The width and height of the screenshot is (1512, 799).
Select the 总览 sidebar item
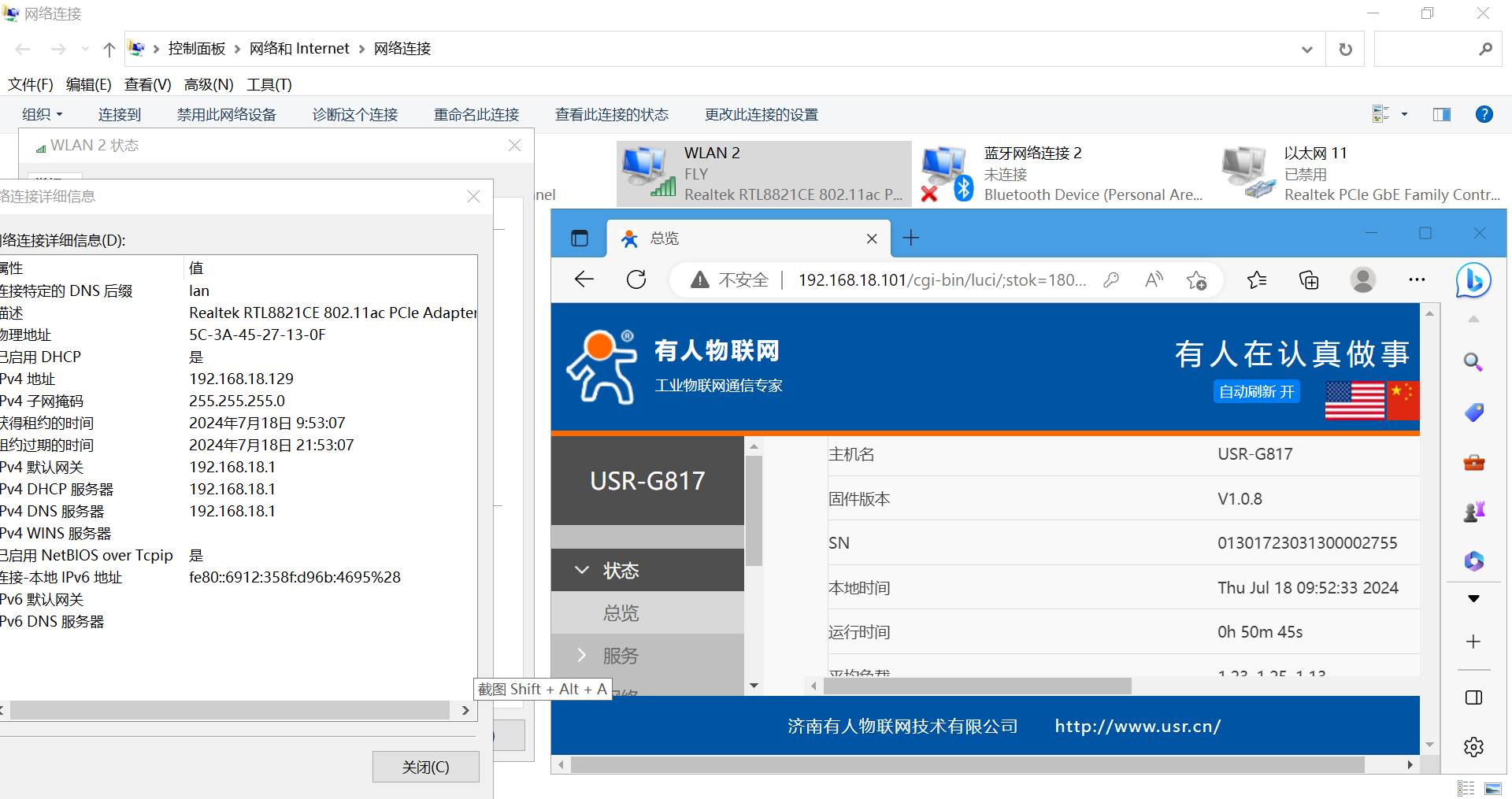coord(621,613)
